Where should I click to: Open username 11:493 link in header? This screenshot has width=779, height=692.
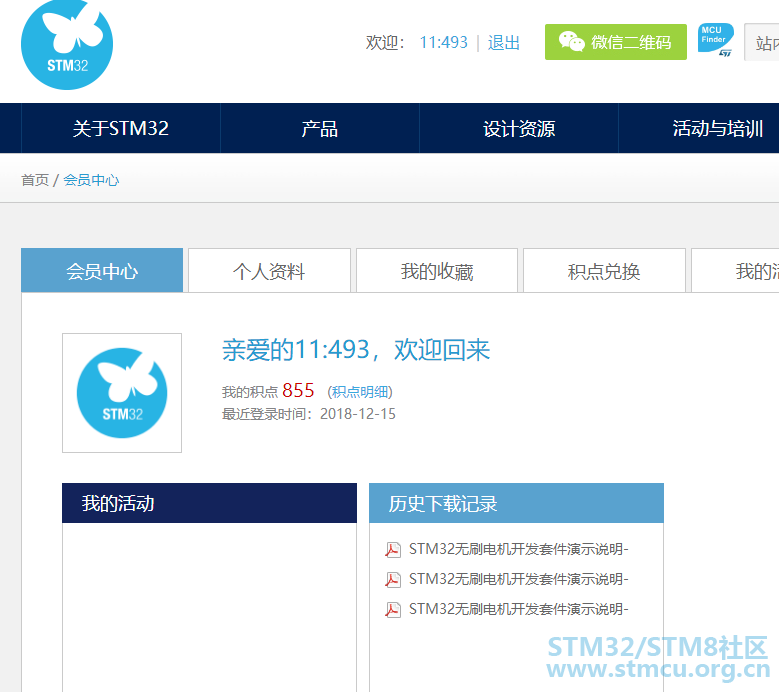coord(443,43)
